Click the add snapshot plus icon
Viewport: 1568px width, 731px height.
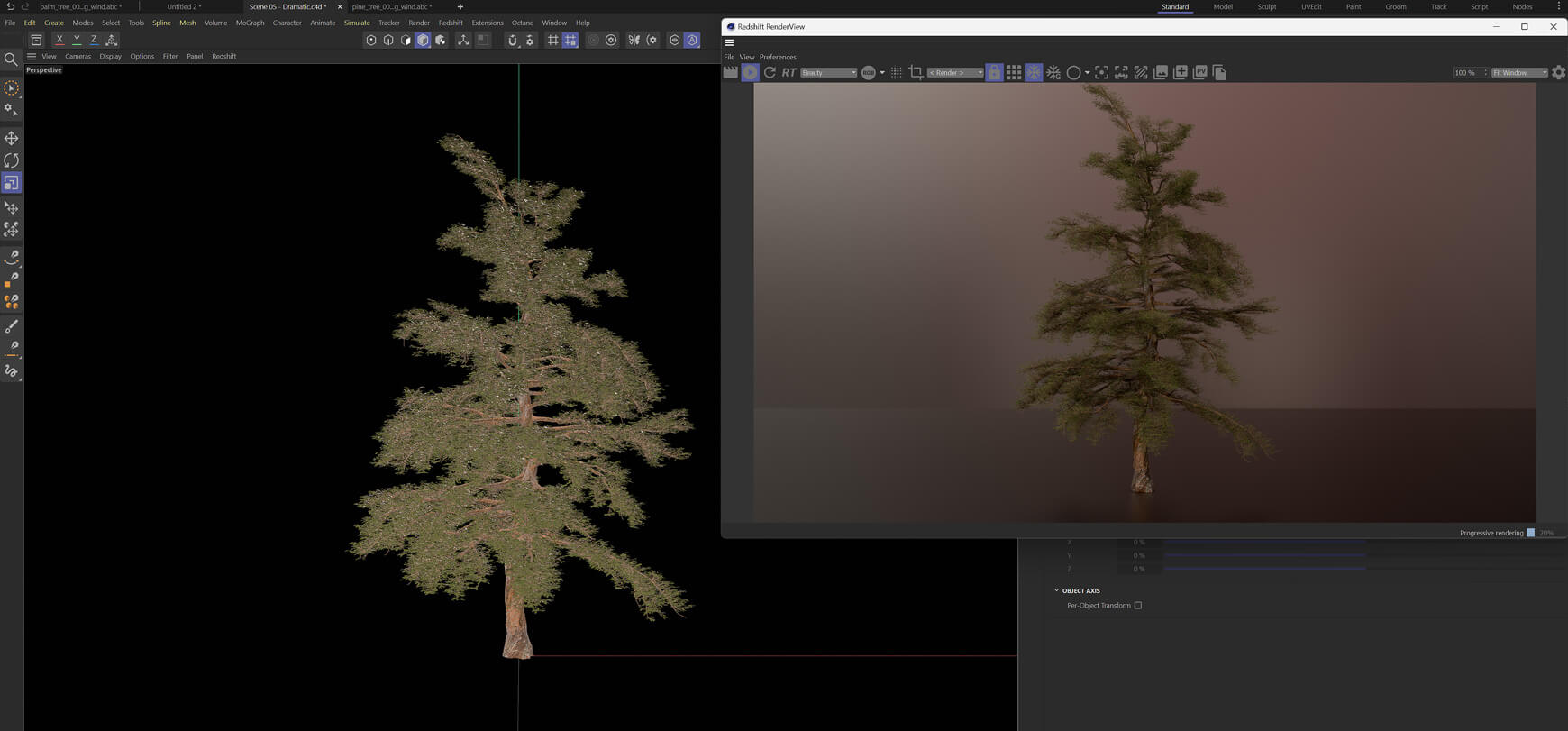1181,72
